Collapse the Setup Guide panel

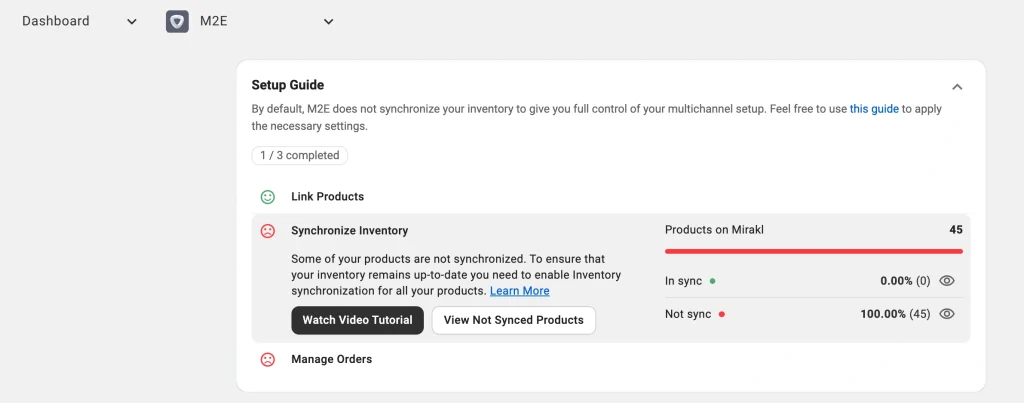tap(957, 87)
